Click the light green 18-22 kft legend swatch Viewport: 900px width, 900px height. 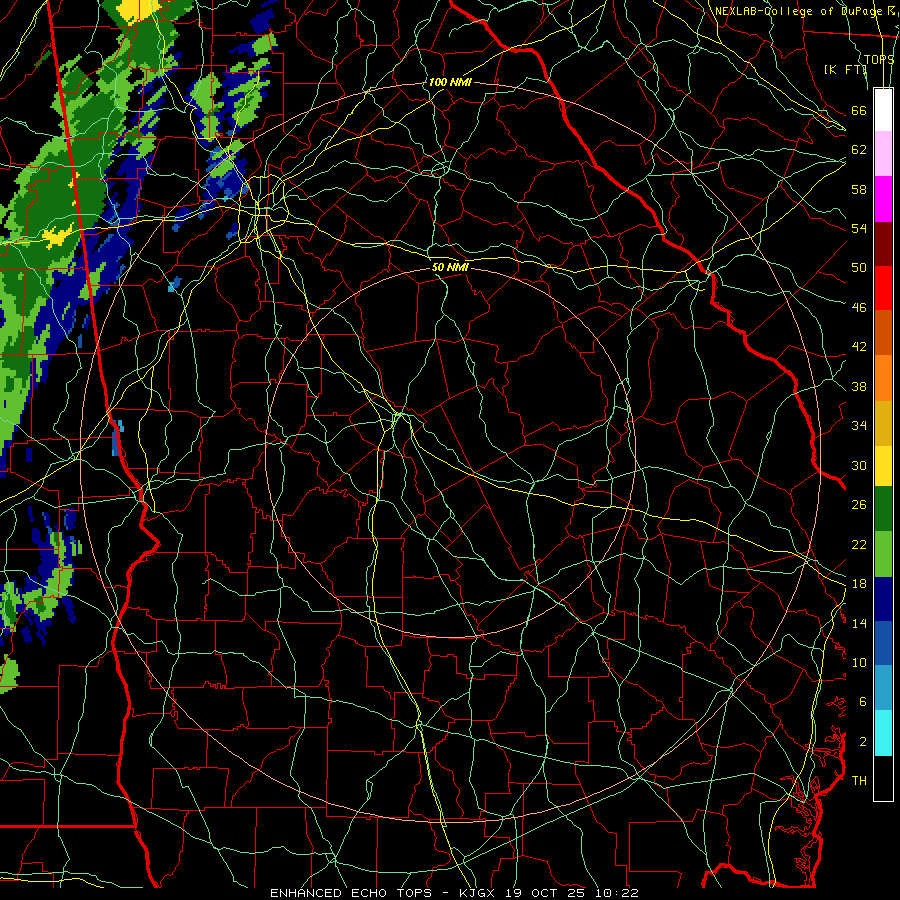point(883,554)
